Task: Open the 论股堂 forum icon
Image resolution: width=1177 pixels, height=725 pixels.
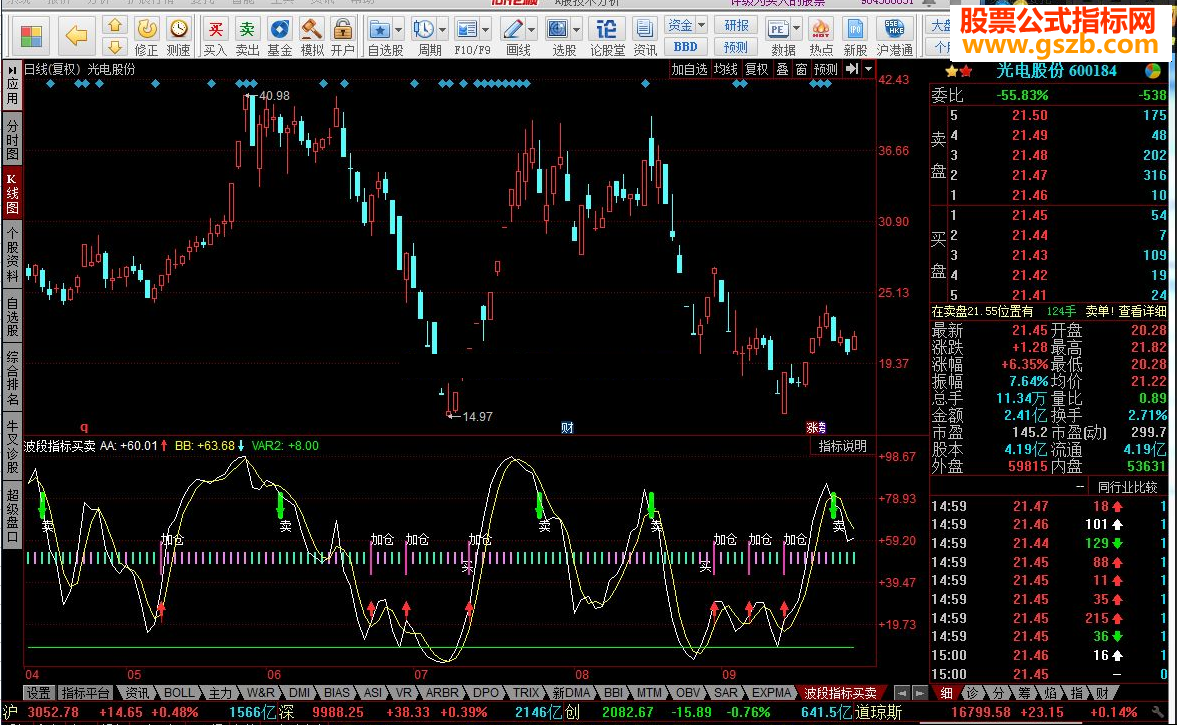Action: [x=607, y=38]
